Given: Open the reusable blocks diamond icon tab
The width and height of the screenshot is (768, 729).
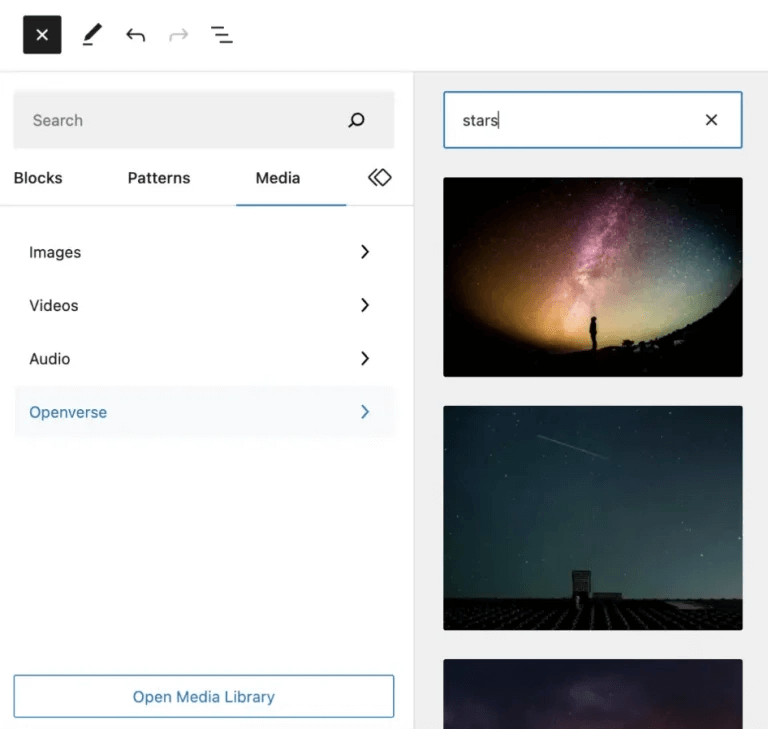Looking at the screenshot, I should coord(380,177).
